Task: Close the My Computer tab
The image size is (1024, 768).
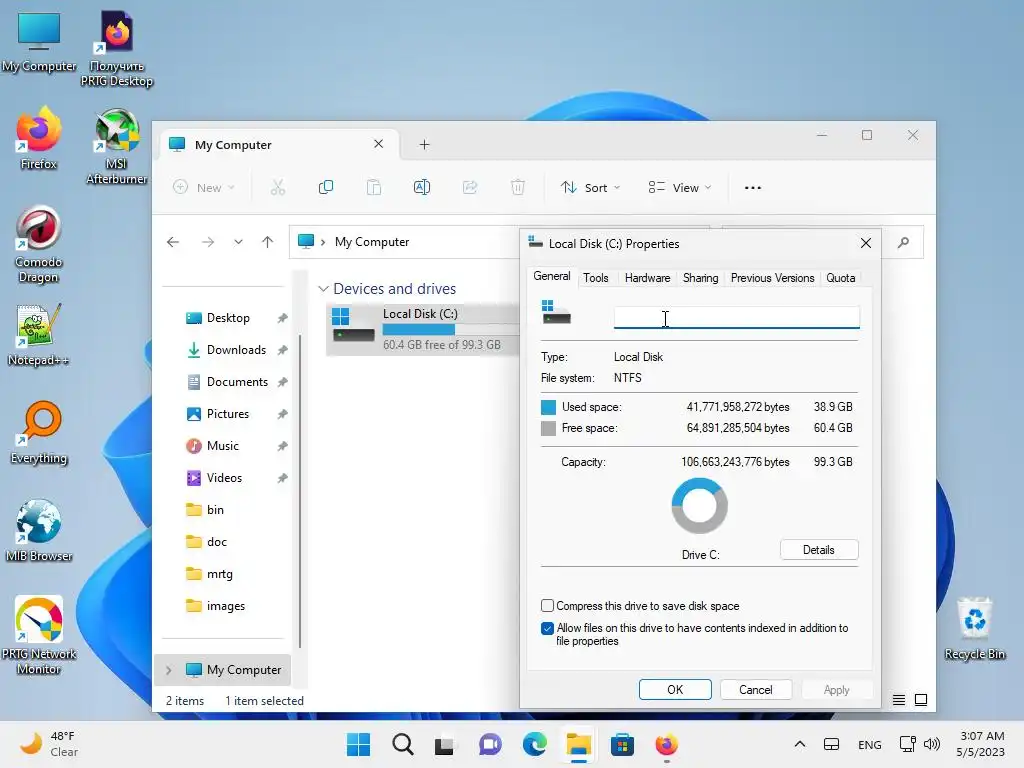Action: [378, 144]
